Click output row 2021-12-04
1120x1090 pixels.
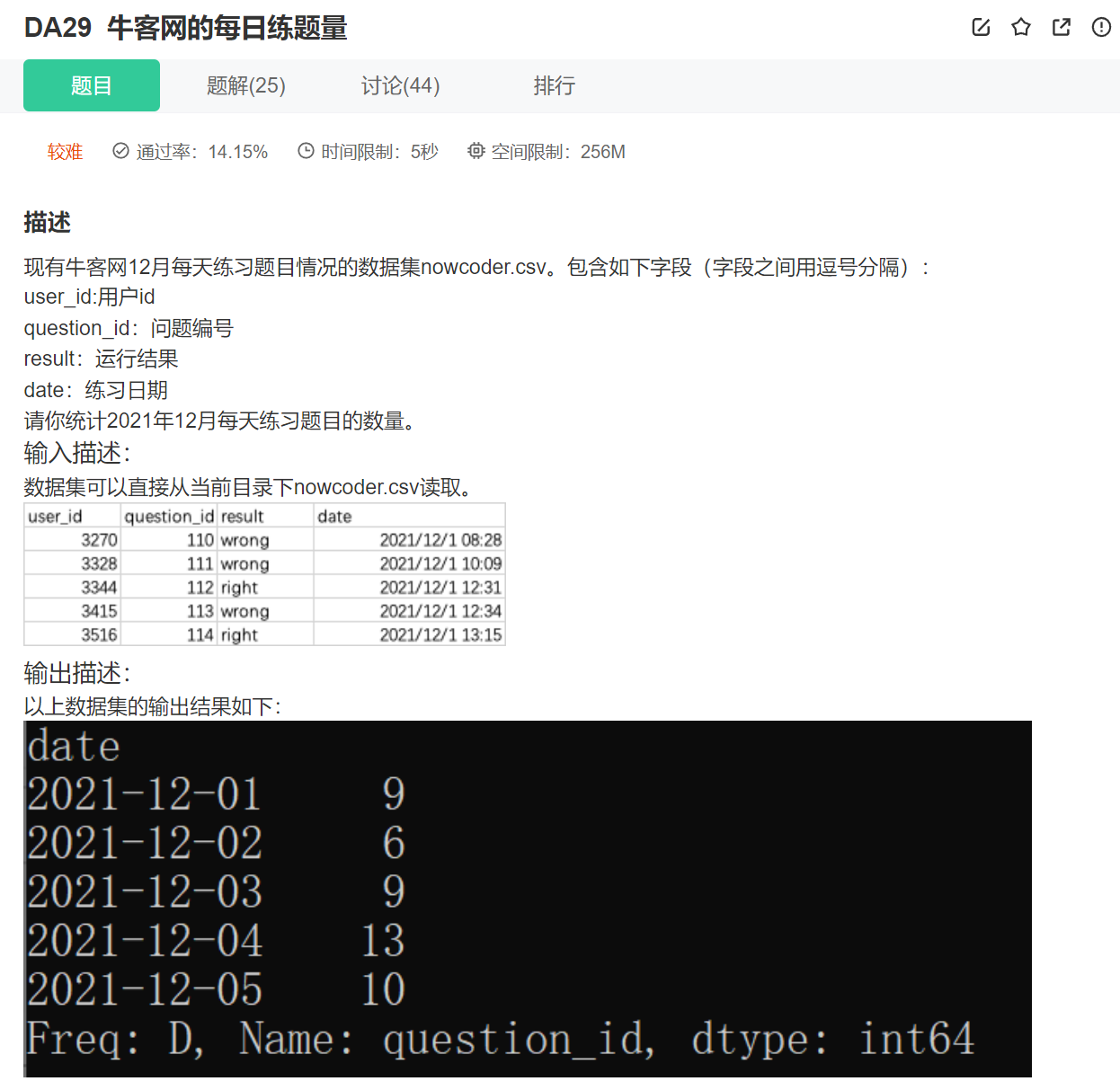pyautogui.click(x=216, y=941)
